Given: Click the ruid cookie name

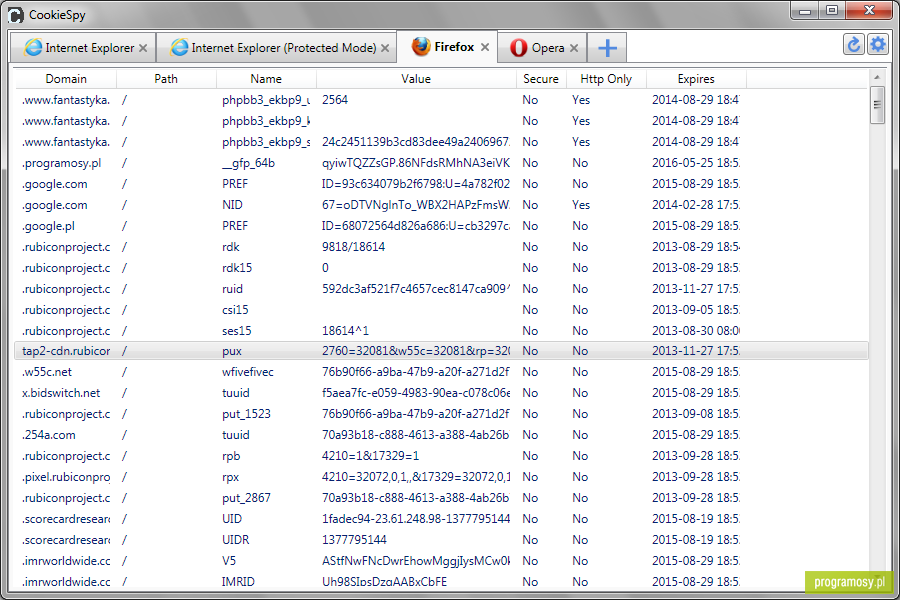Looking at the screenshot, I should 232,289.
